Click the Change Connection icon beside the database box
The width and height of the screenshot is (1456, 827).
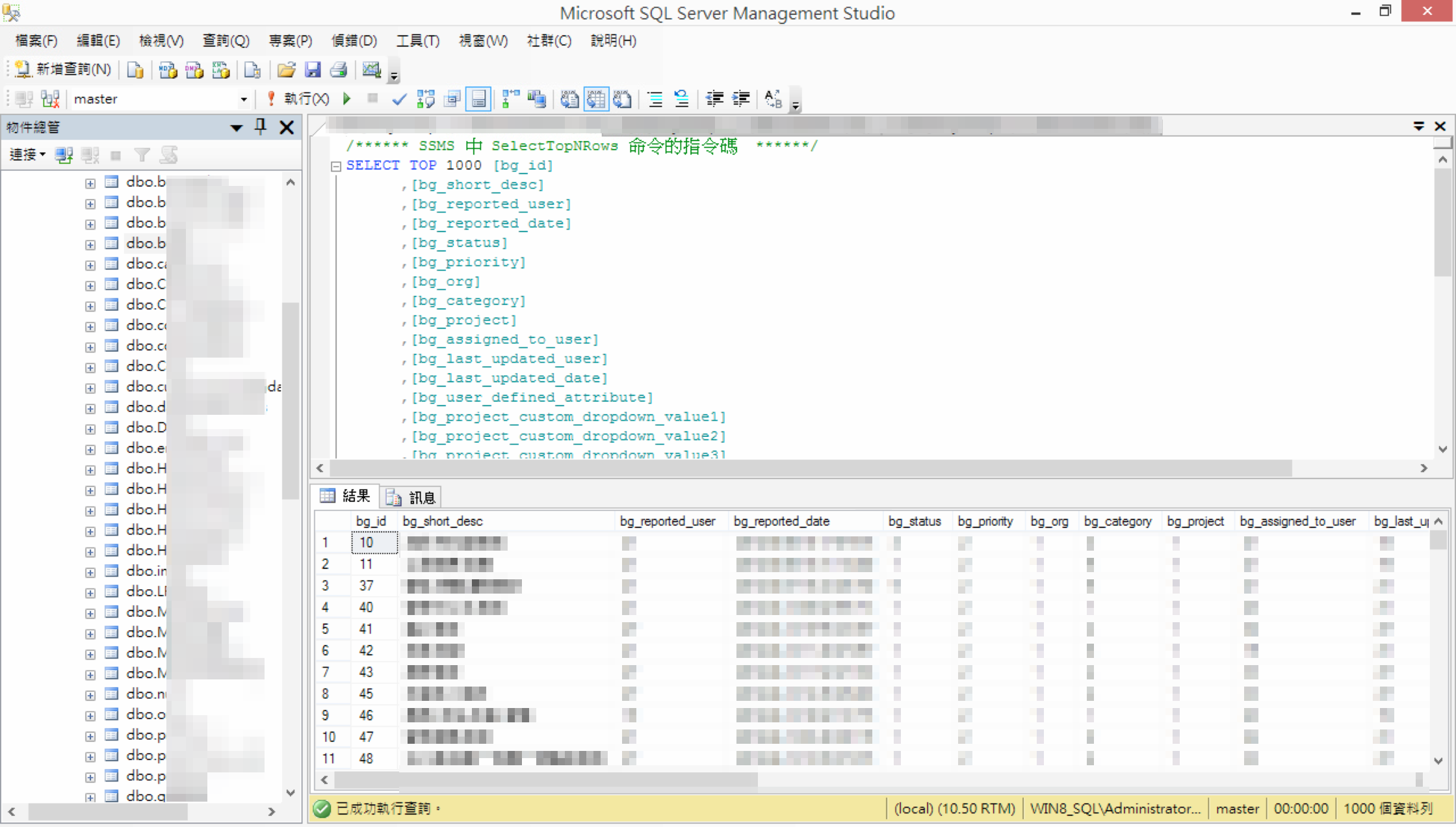[50, 99]
